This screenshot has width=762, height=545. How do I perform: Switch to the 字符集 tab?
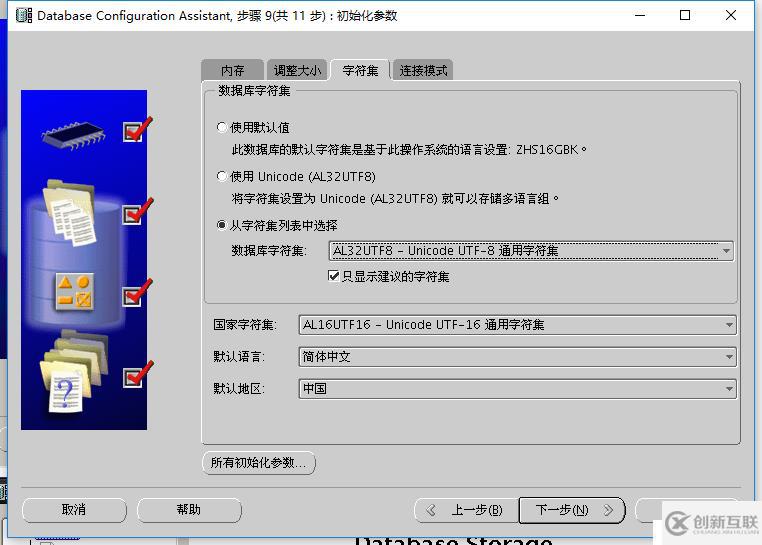tap(360, 70)
